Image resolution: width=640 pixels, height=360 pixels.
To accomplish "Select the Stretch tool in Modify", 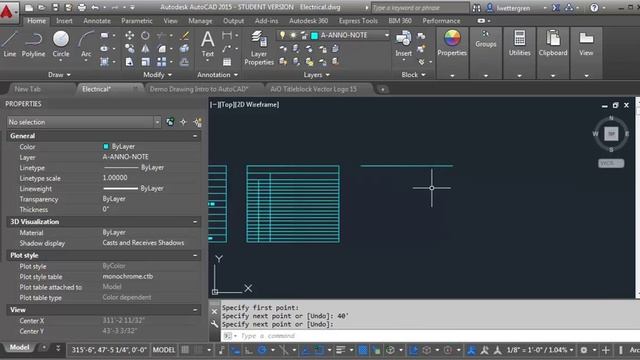I will coord(129,62).
